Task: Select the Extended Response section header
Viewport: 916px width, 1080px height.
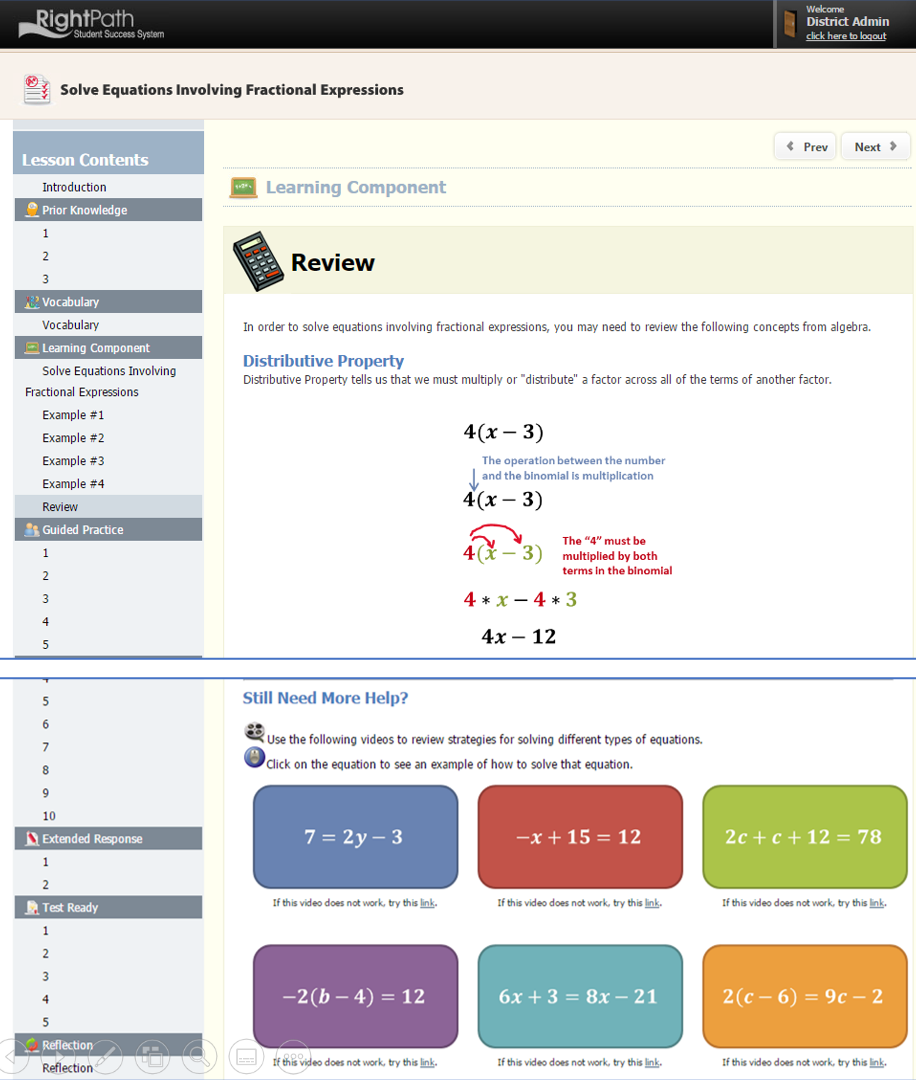Action: pos(108,838)
